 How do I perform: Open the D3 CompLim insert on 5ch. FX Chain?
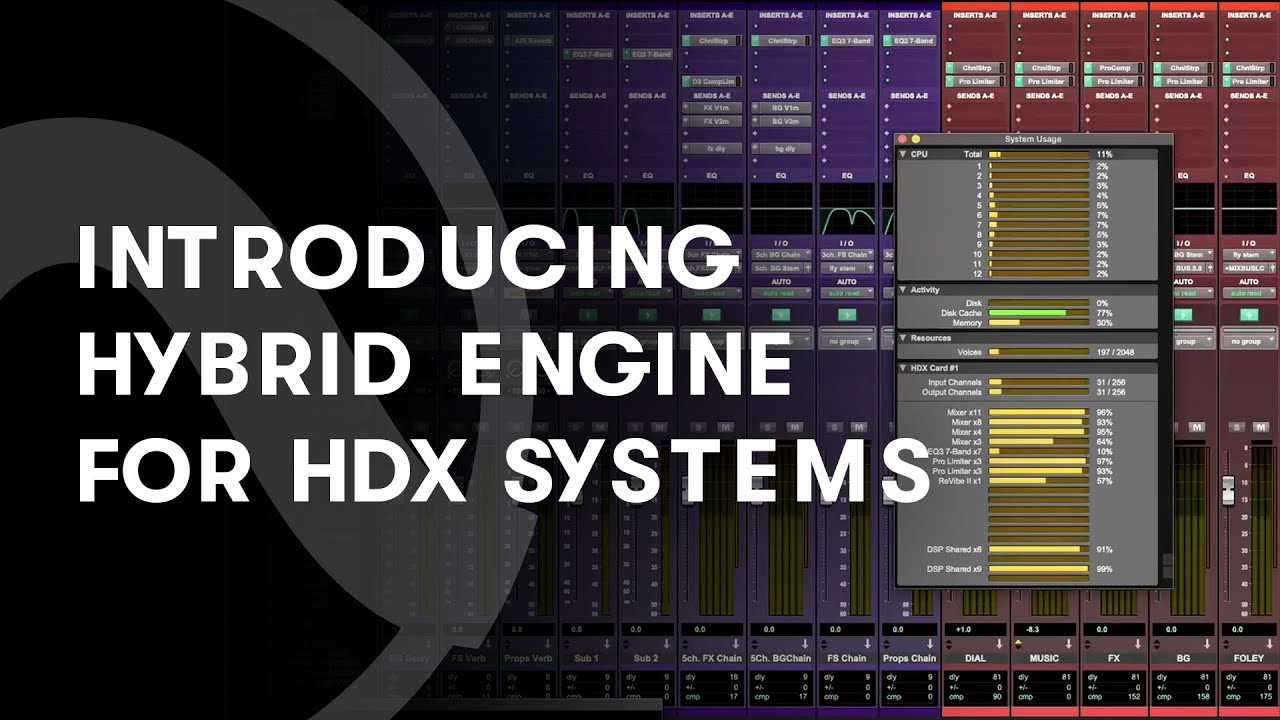tap(712, 81)
